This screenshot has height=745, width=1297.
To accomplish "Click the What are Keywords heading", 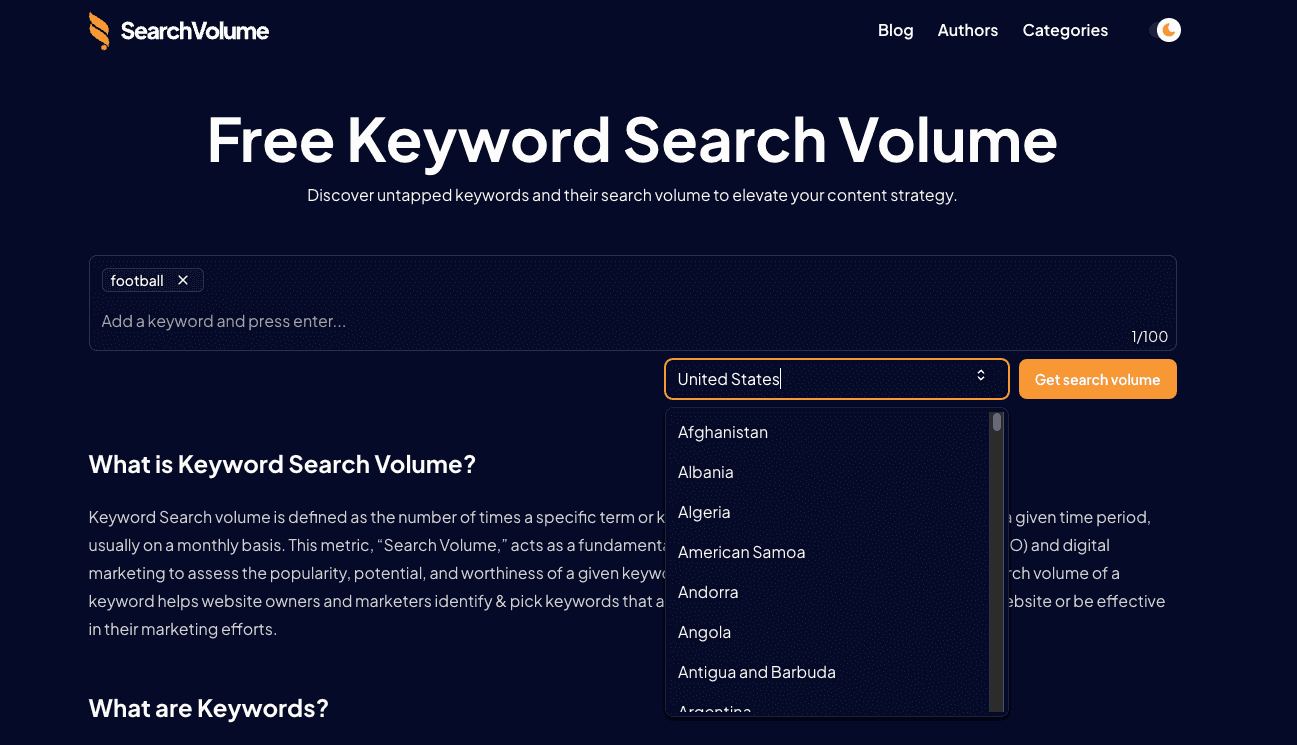I will [208, 708].
